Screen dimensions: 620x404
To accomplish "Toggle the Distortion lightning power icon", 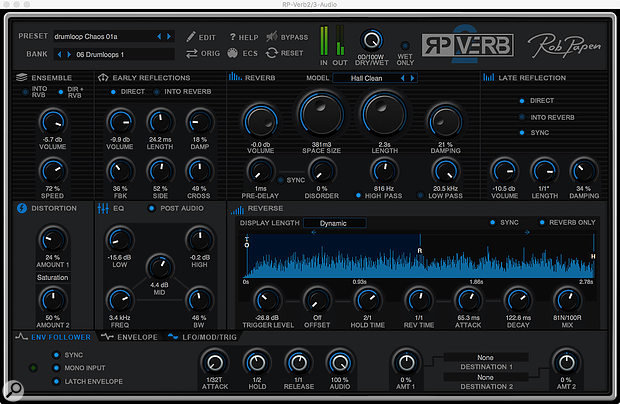I will pyautogui.click(x=22, y=208).
